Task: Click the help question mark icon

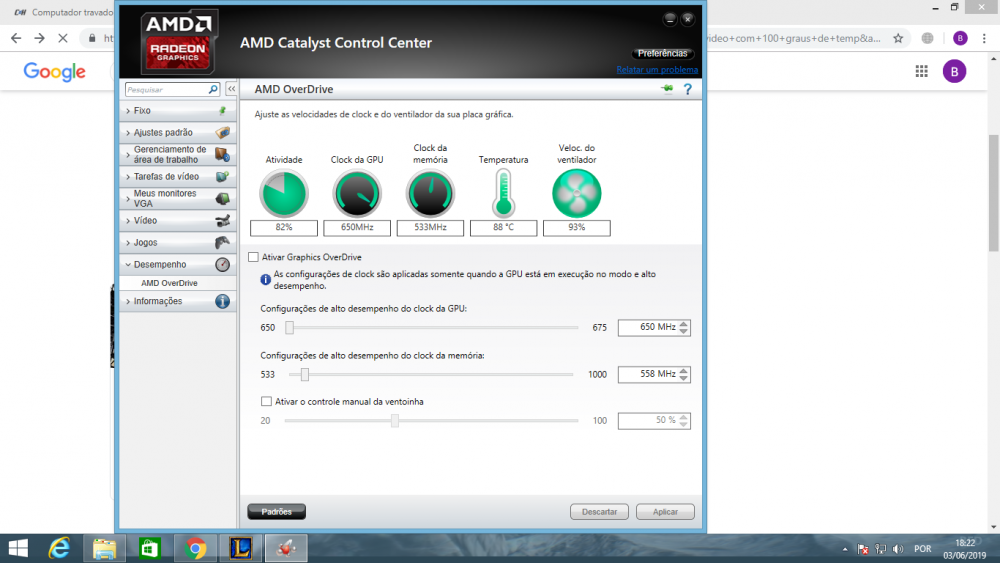Action: coord(687,90)
